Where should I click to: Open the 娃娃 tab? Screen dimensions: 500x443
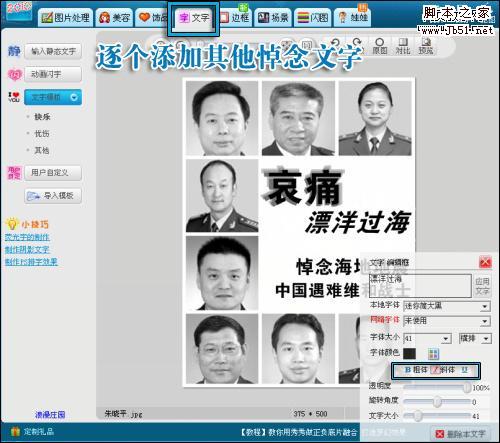click(x=353, y=17)
